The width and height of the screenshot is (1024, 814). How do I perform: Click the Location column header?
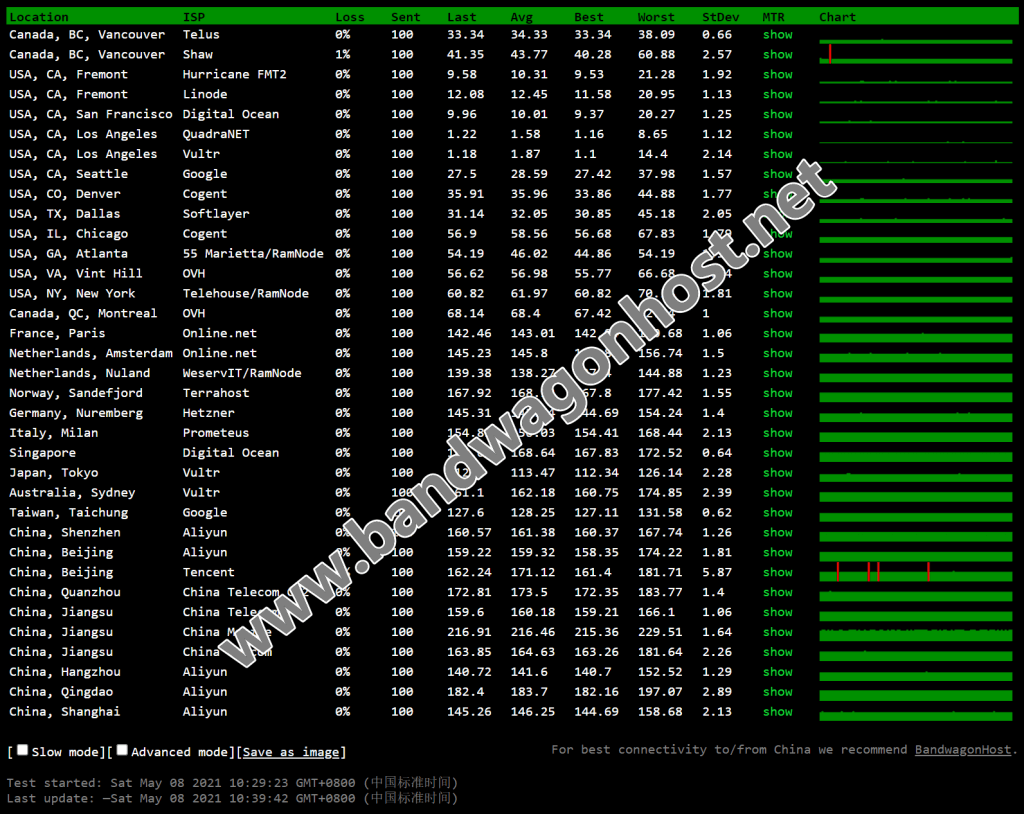39,17
